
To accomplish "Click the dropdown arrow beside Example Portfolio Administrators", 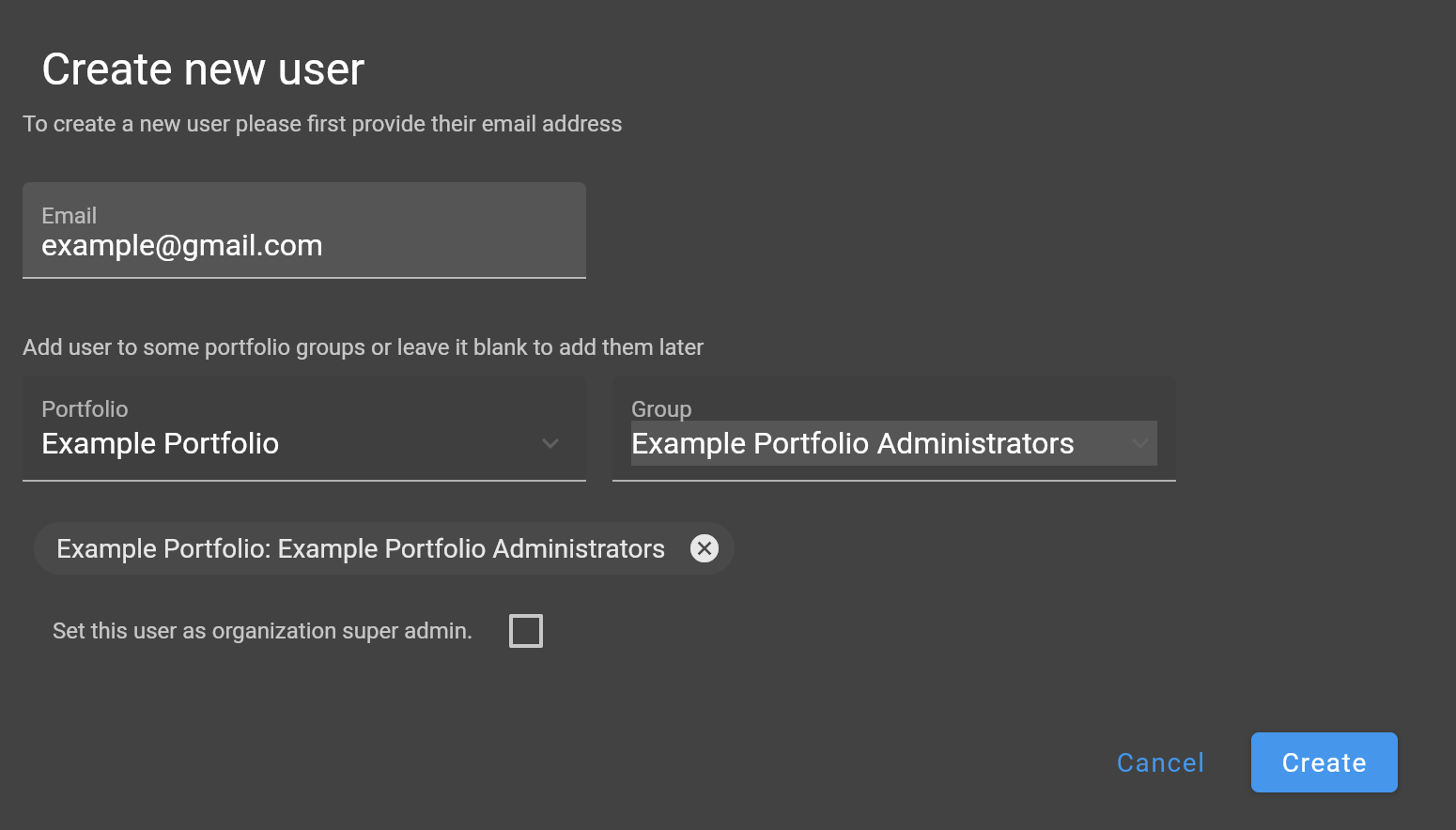I will tap(1139, 442).
